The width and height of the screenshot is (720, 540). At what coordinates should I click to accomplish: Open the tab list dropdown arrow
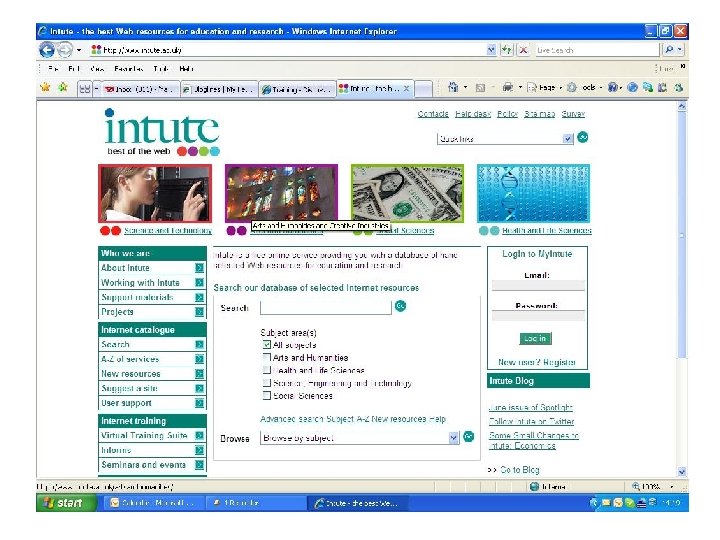tap(97, 89)
